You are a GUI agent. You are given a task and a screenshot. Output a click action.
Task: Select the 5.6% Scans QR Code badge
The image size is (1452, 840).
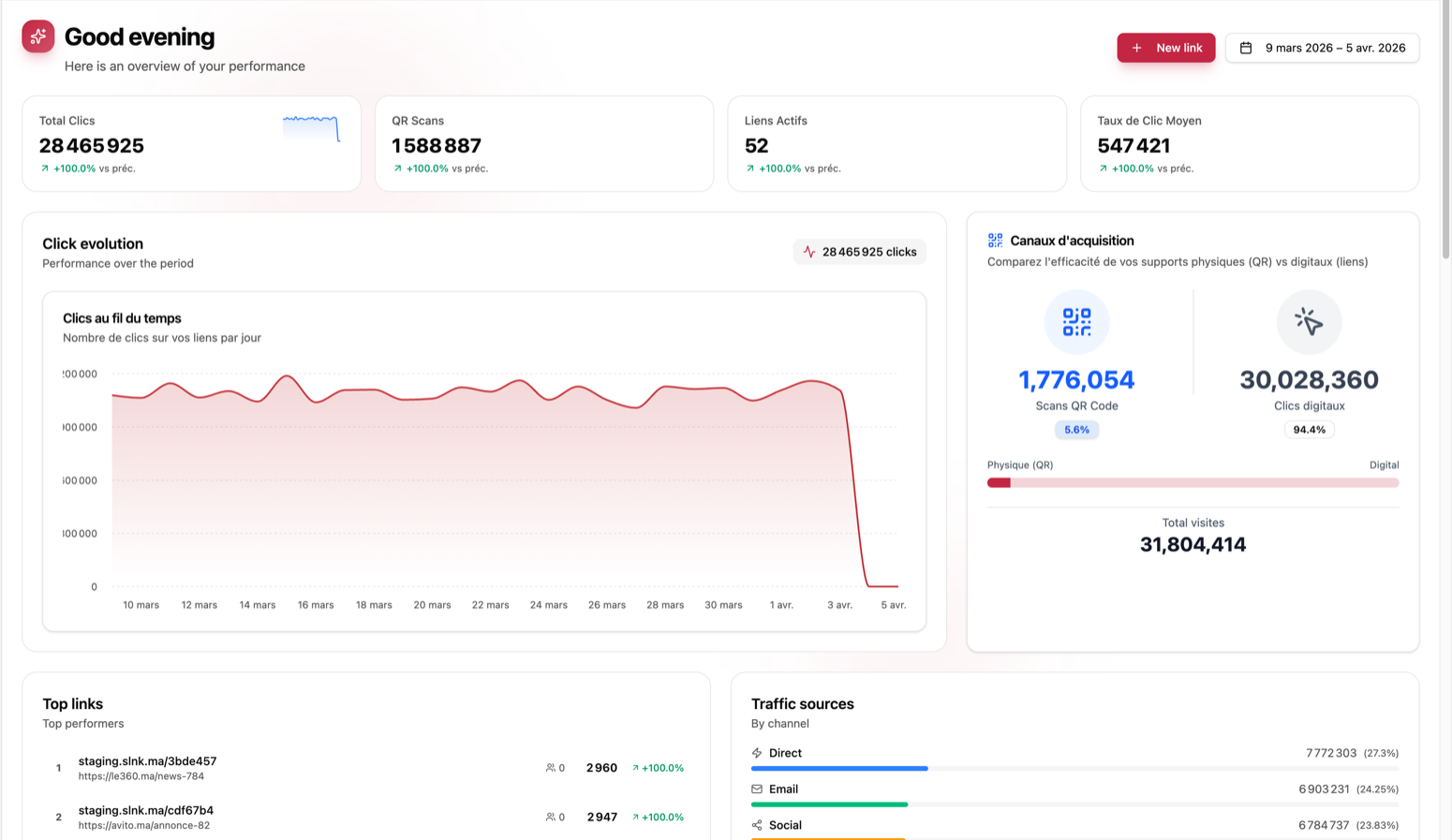1076,429
